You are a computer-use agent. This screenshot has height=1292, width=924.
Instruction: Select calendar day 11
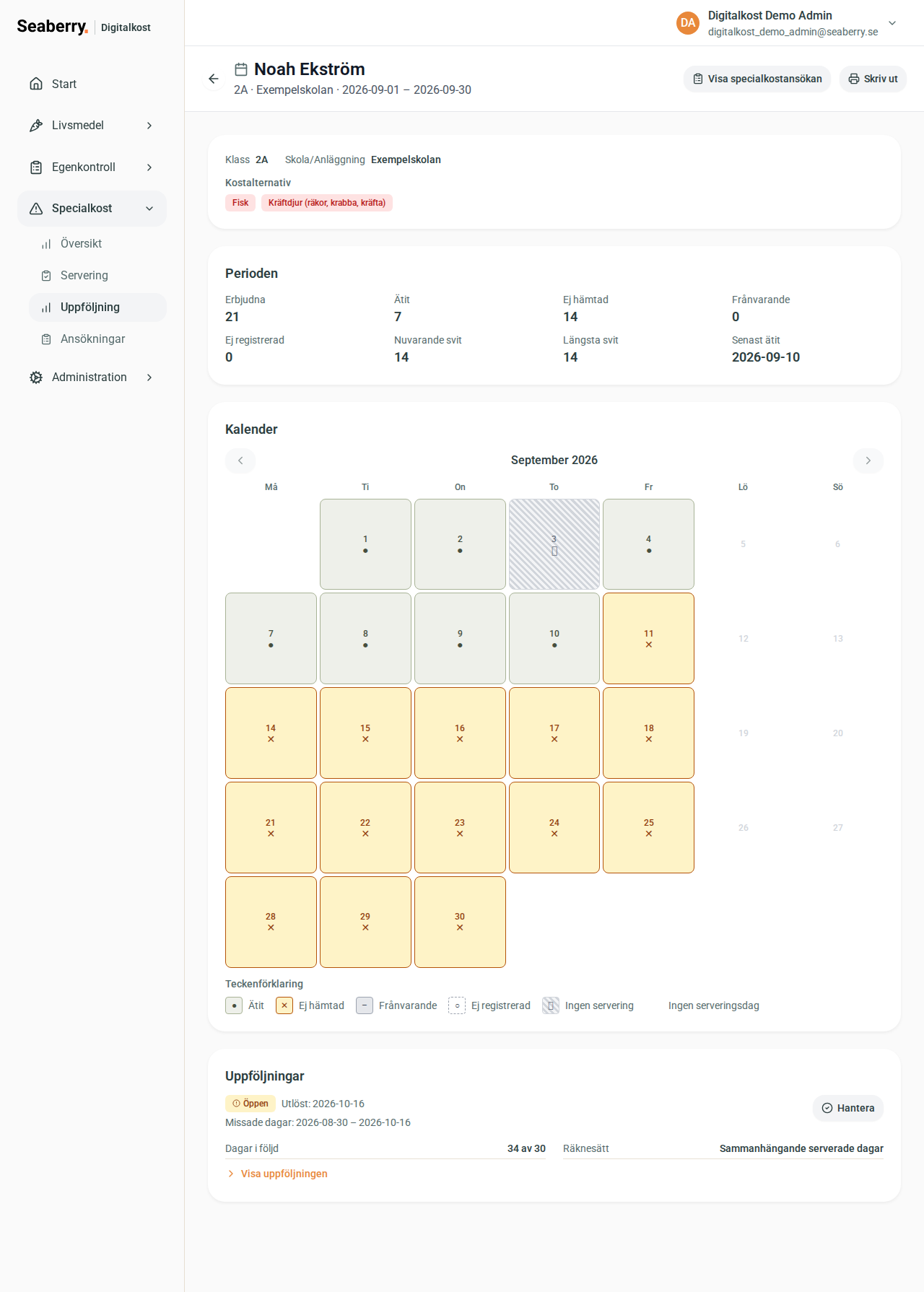[x=649, y=639]
